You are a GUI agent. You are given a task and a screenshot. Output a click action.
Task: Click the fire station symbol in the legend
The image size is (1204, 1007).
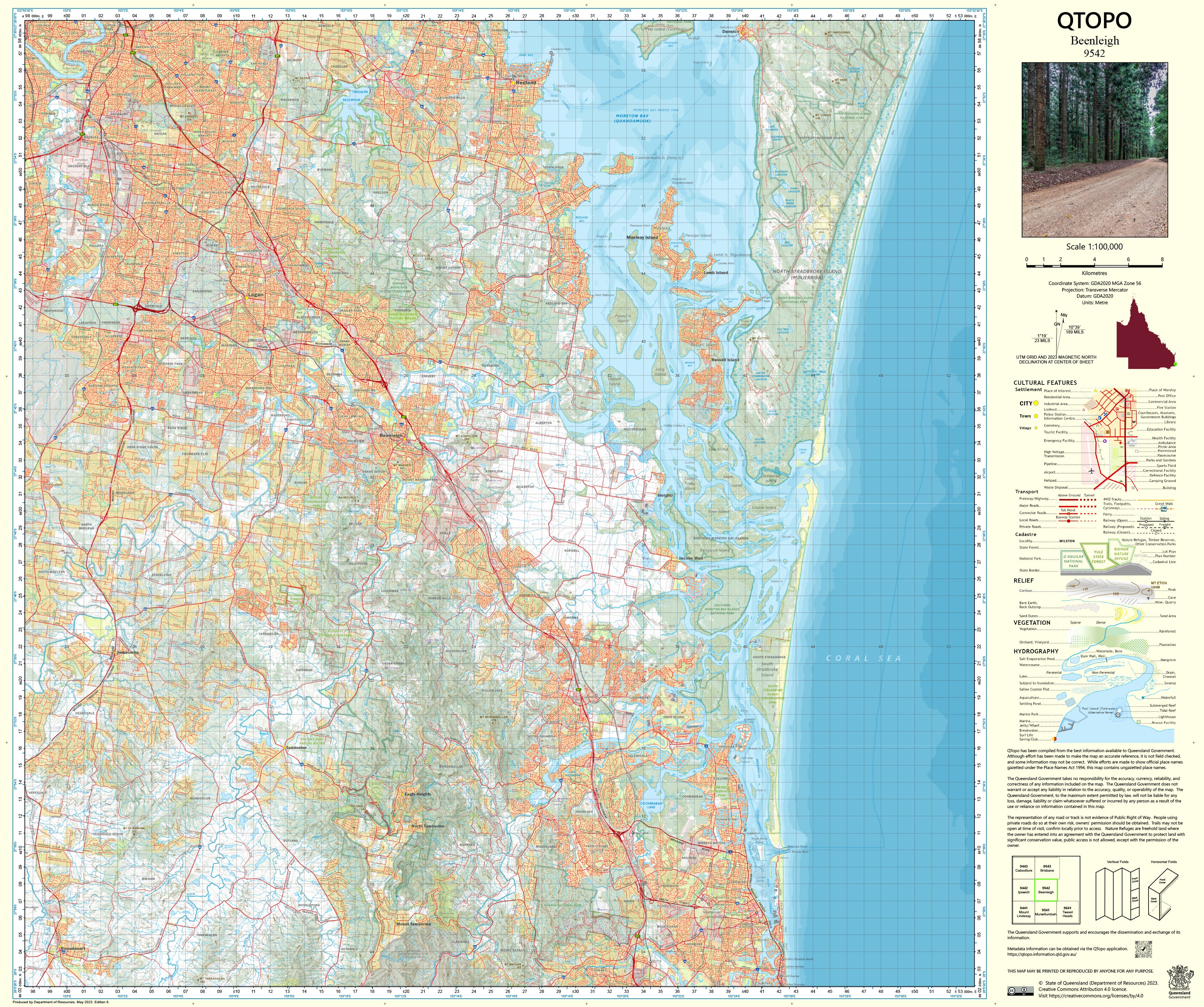point(1117,409)
